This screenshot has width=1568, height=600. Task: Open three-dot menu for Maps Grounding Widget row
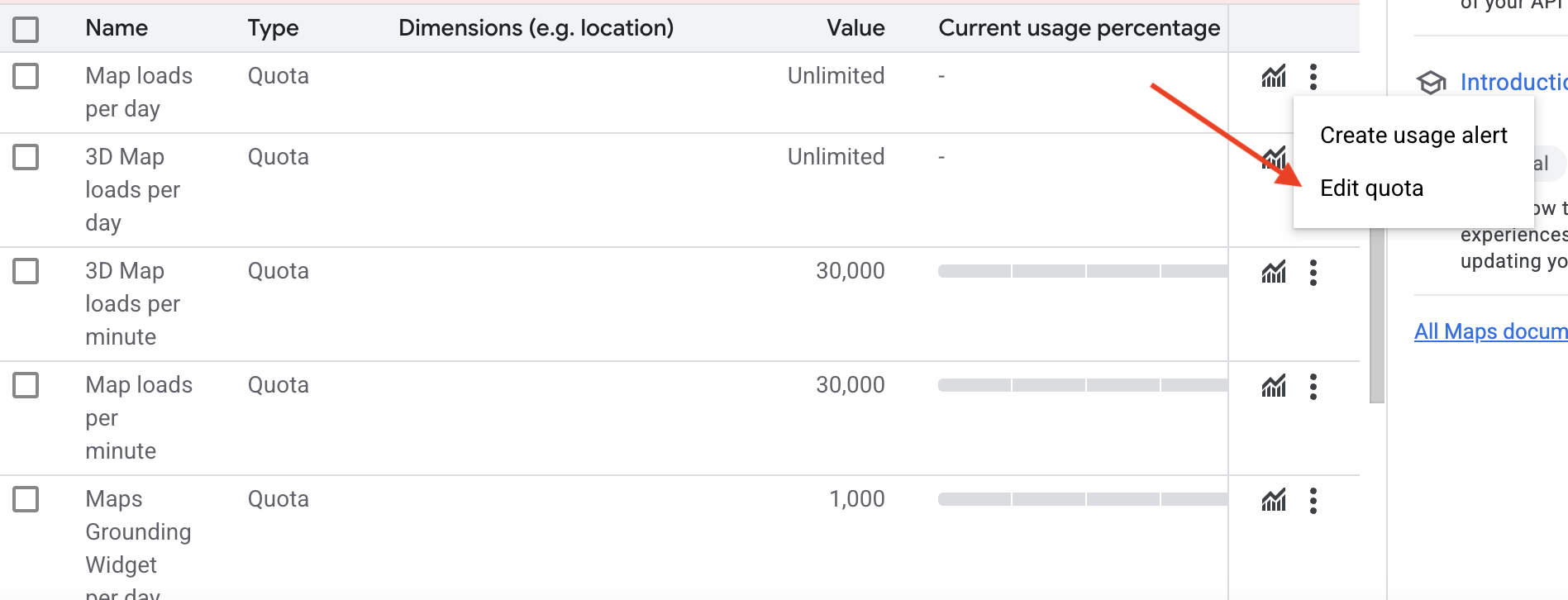click(1313, 500)
